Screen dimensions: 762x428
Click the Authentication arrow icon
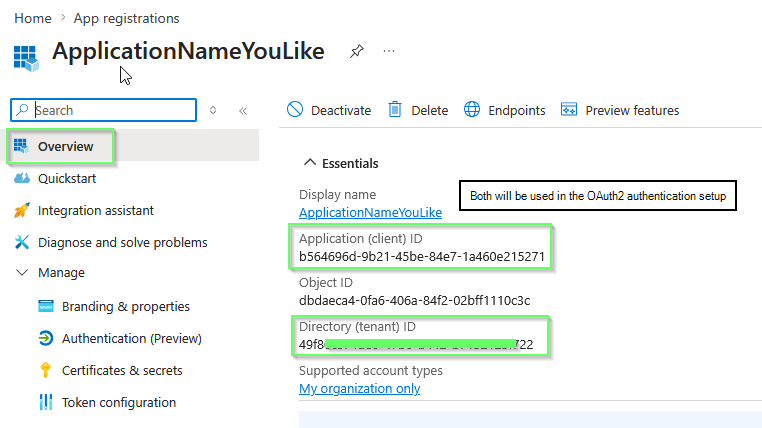(46, 338)
